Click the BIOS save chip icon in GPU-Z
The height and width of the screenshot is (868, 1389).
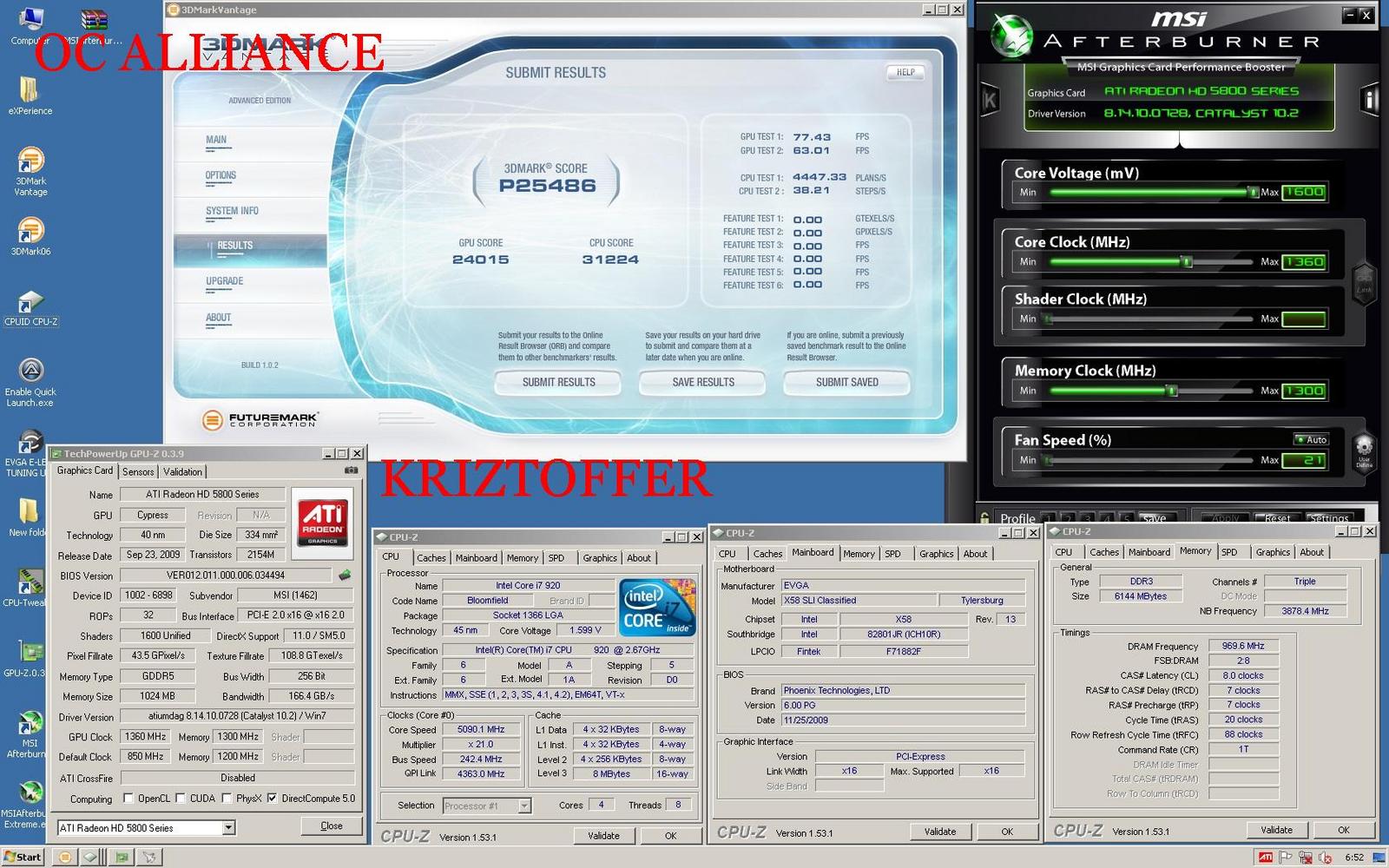(x=345, y=575)
